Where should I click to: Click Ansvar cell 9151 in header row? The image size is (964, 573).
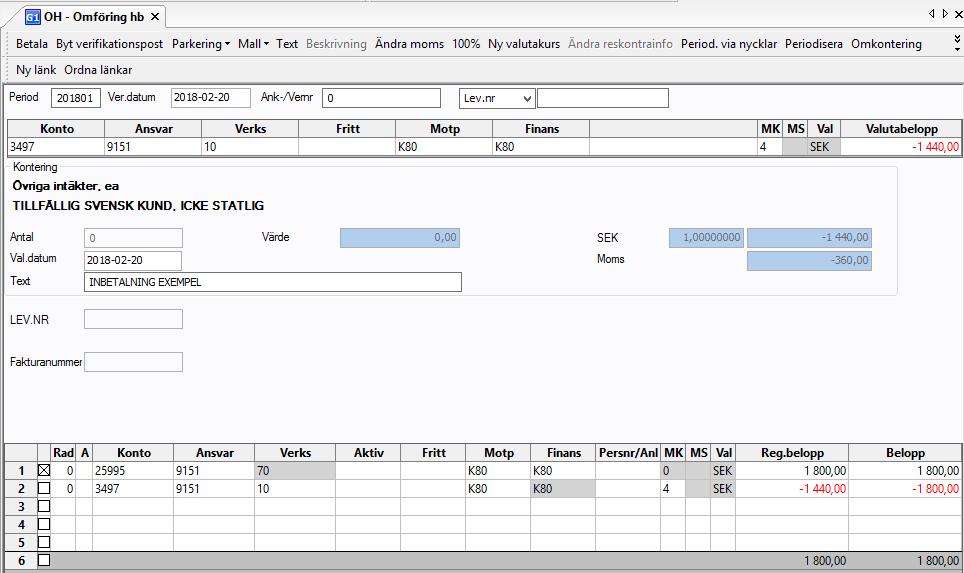(x=153, y=147)
